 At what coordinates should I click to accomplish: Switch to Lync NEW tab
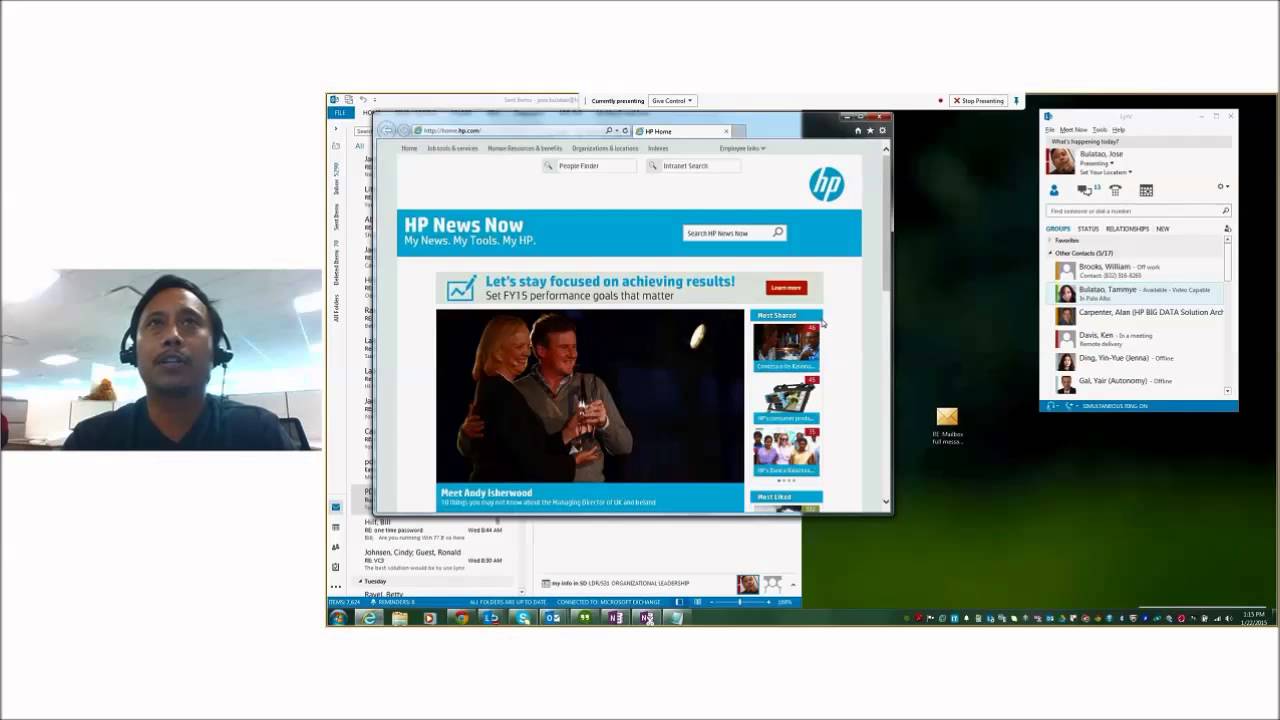1163,229
